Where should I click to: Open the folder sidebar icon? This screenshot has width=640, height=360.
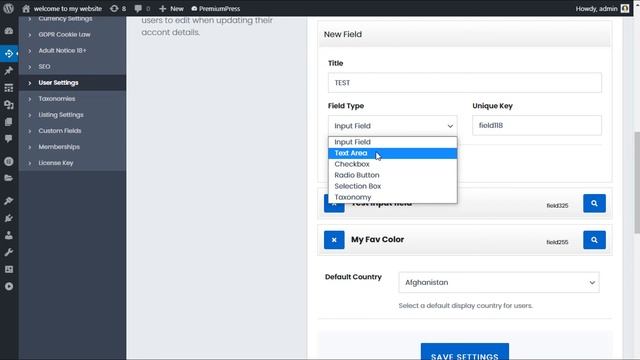pos(9,178)
